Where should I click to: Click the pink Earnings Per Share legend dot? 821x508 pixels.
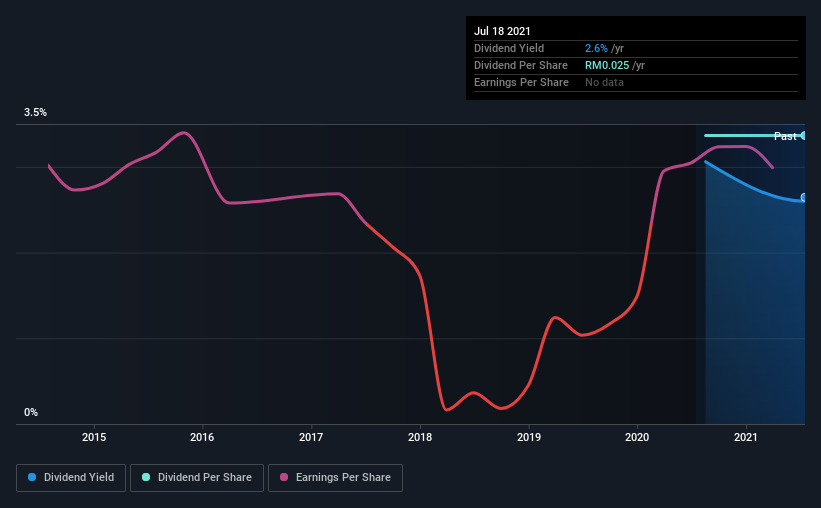(284, 477)
